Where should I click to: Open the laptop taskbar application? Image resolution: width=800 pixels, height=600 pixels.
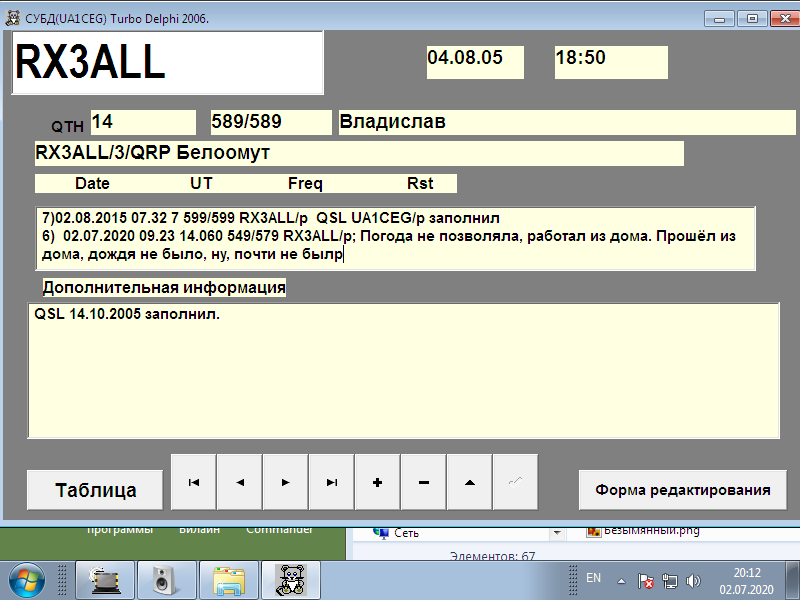click(x=105, y=580)
